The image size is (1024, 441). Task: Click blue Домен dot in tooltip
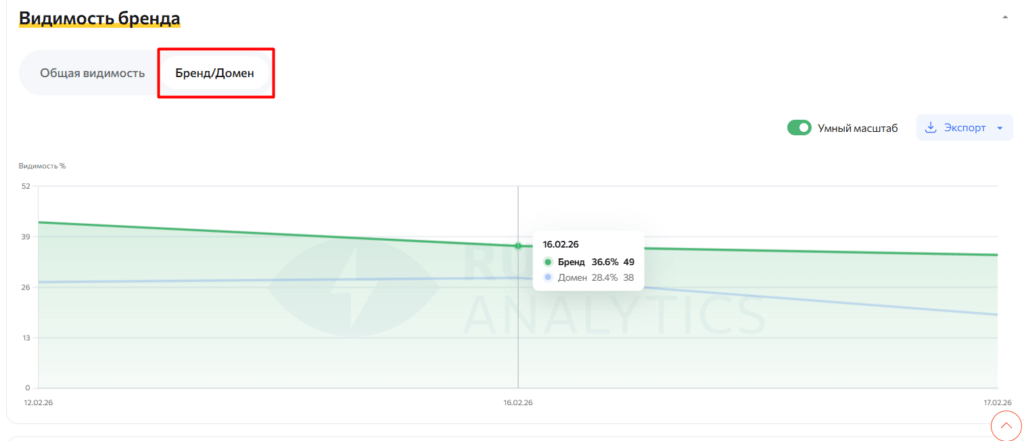547,277
